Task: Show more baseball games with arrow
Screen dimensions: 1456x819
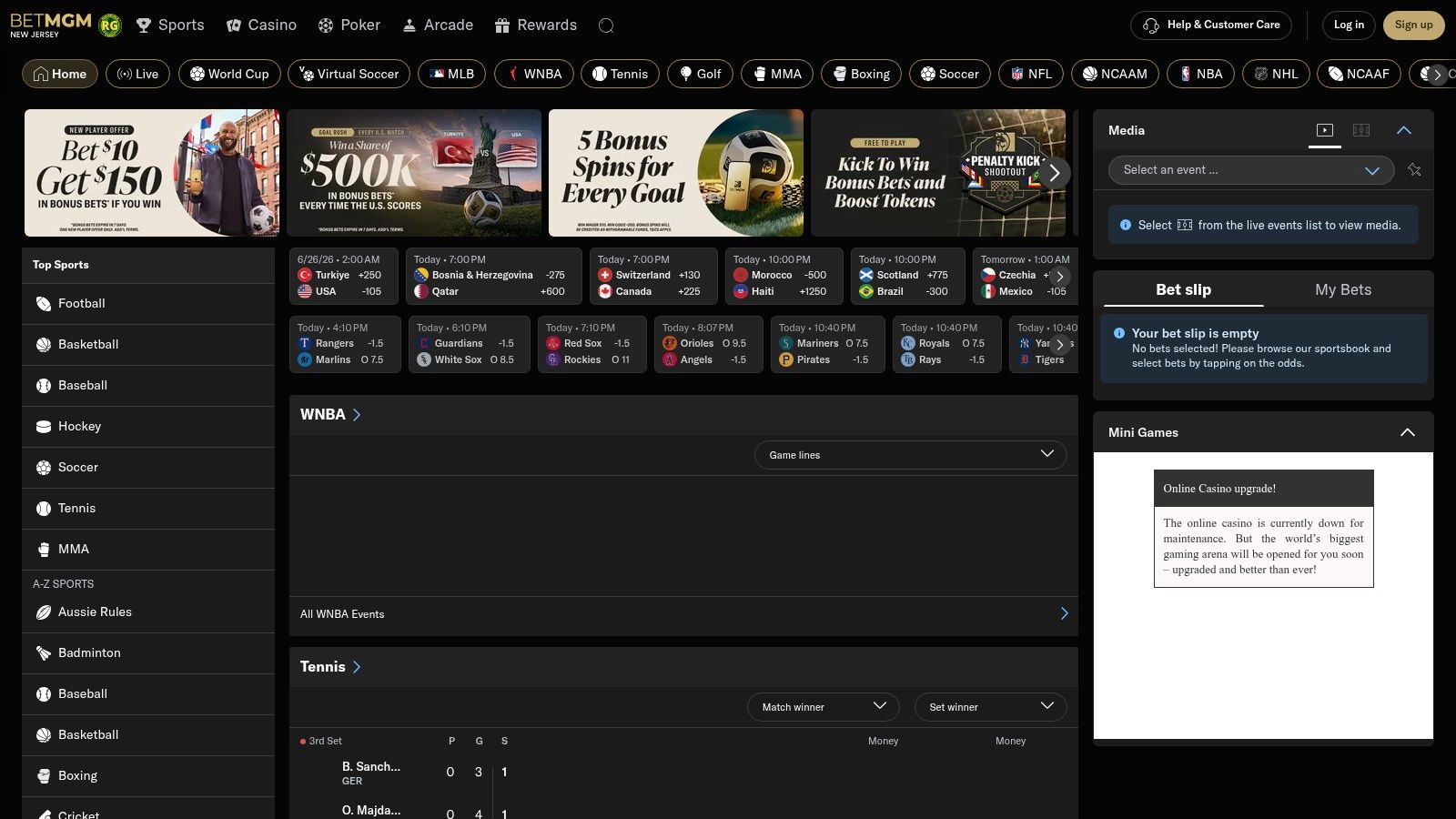Action: point(1059,345)
